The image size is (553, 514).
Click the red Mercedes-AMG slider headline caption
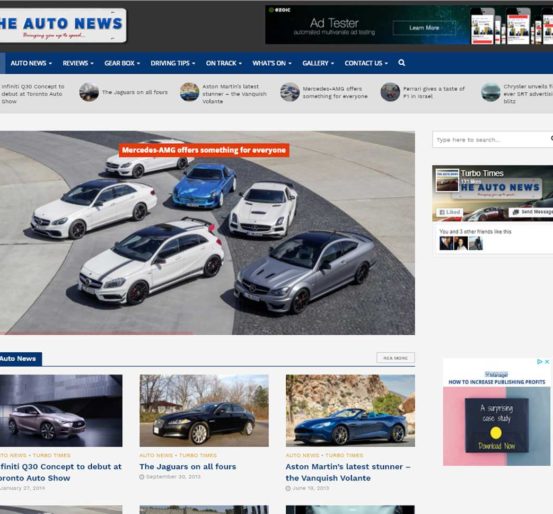204,150
